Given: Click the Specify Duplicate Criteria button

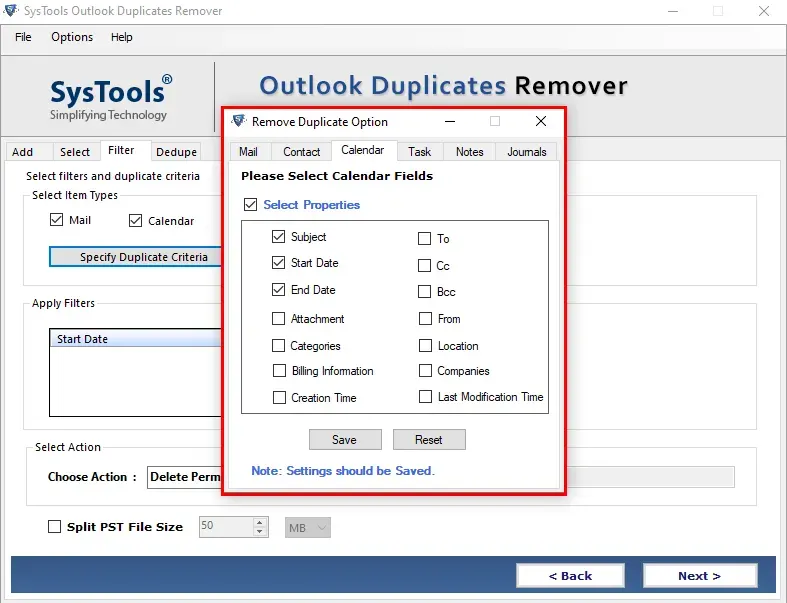Looking at the screenshot, I should point(136,257).
